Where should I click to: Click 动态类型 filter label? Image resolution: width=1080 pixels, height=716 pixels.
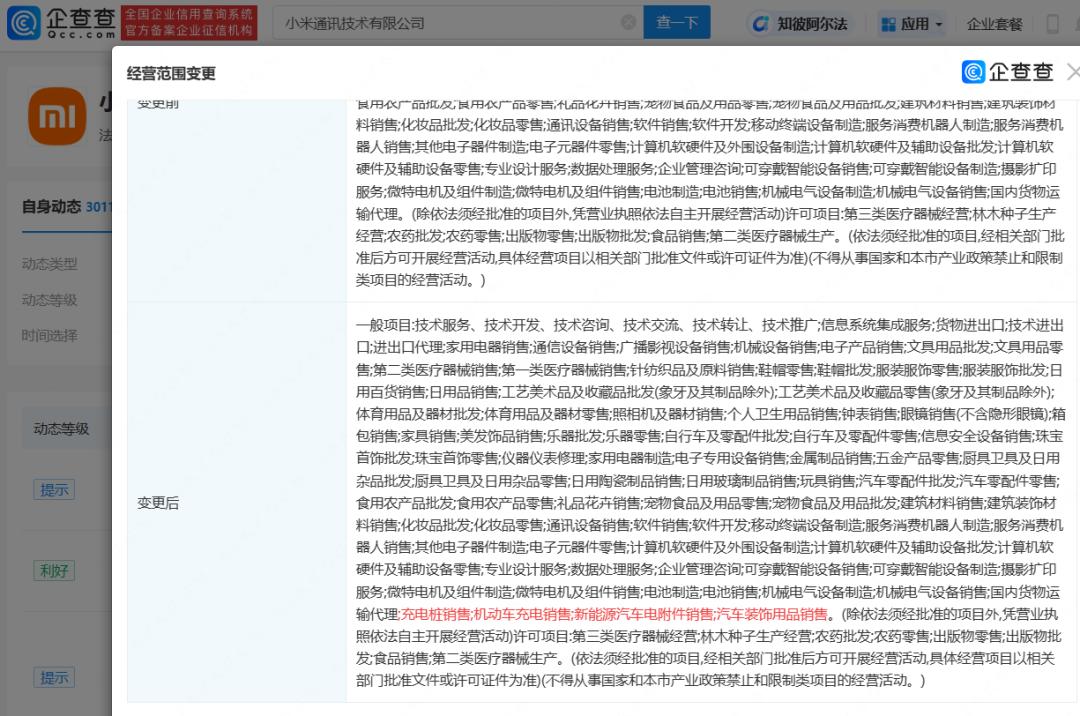pyautogui.click(x=50, y=264)
